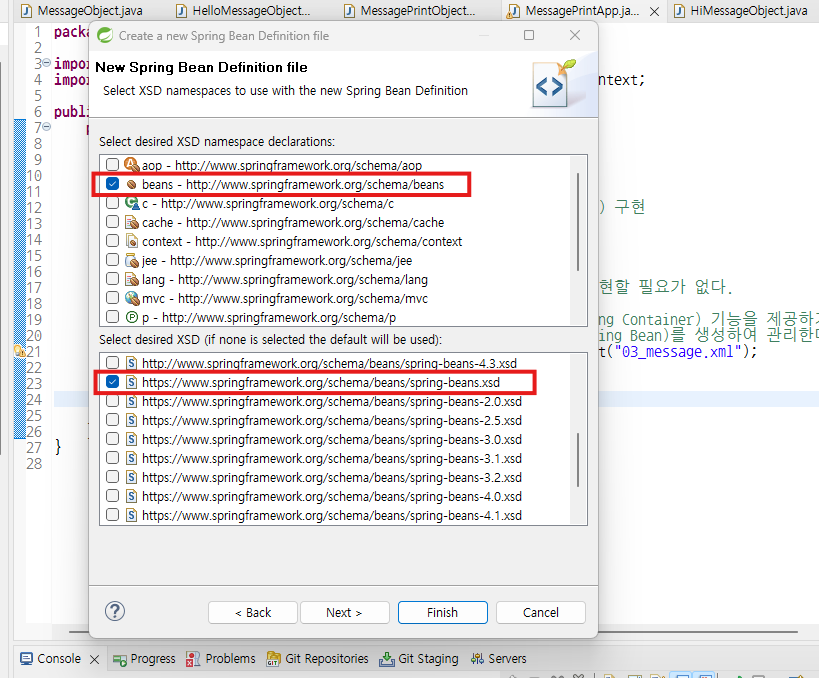Click the spring-beans-3.0.xsd file icon
The width and height of the screenshot is (819, 678).
pos(132,439)
